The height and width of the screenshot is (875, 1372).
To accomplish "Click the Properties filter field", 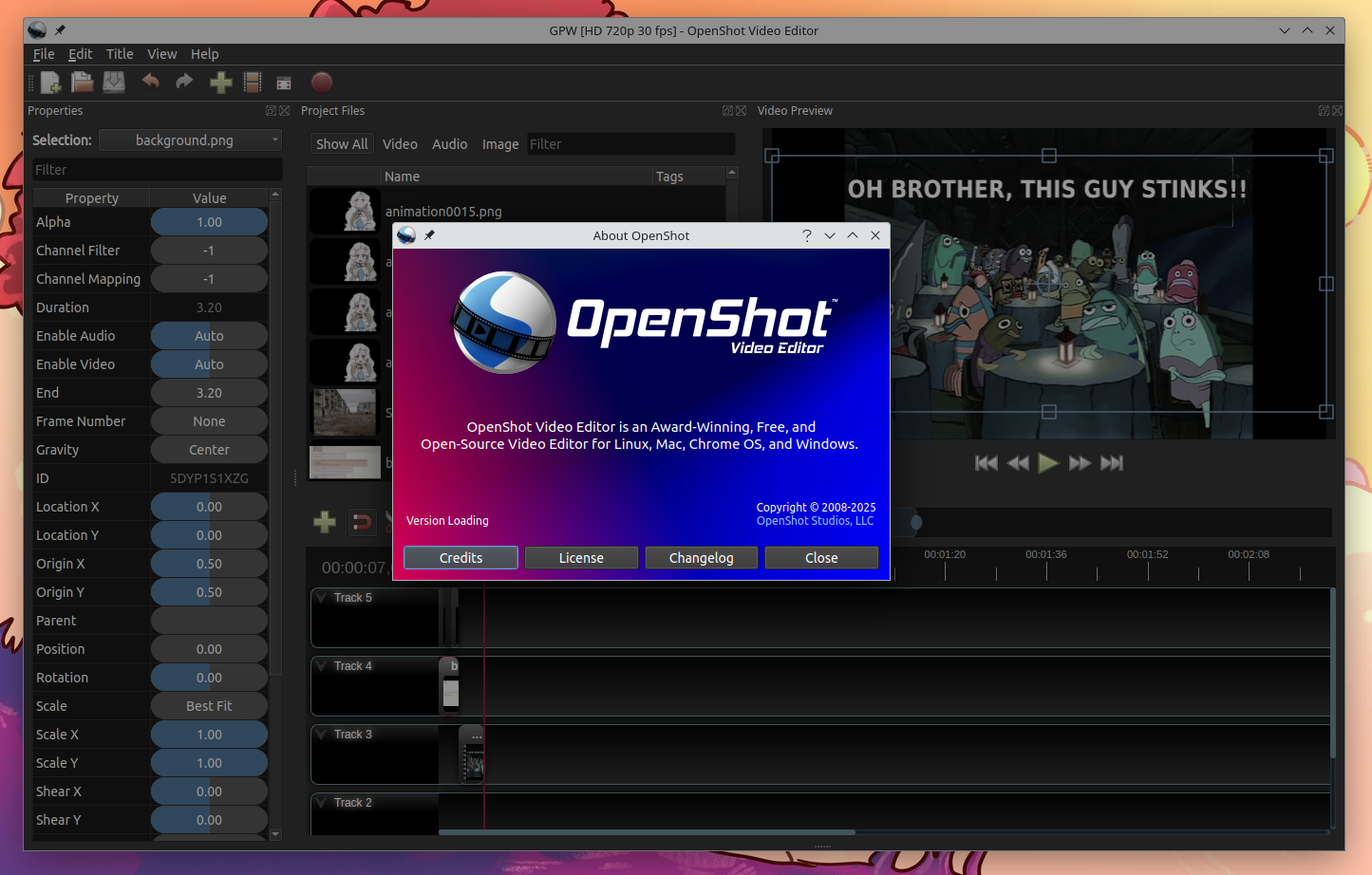I will pyautogui.click(x=157, y=170).
